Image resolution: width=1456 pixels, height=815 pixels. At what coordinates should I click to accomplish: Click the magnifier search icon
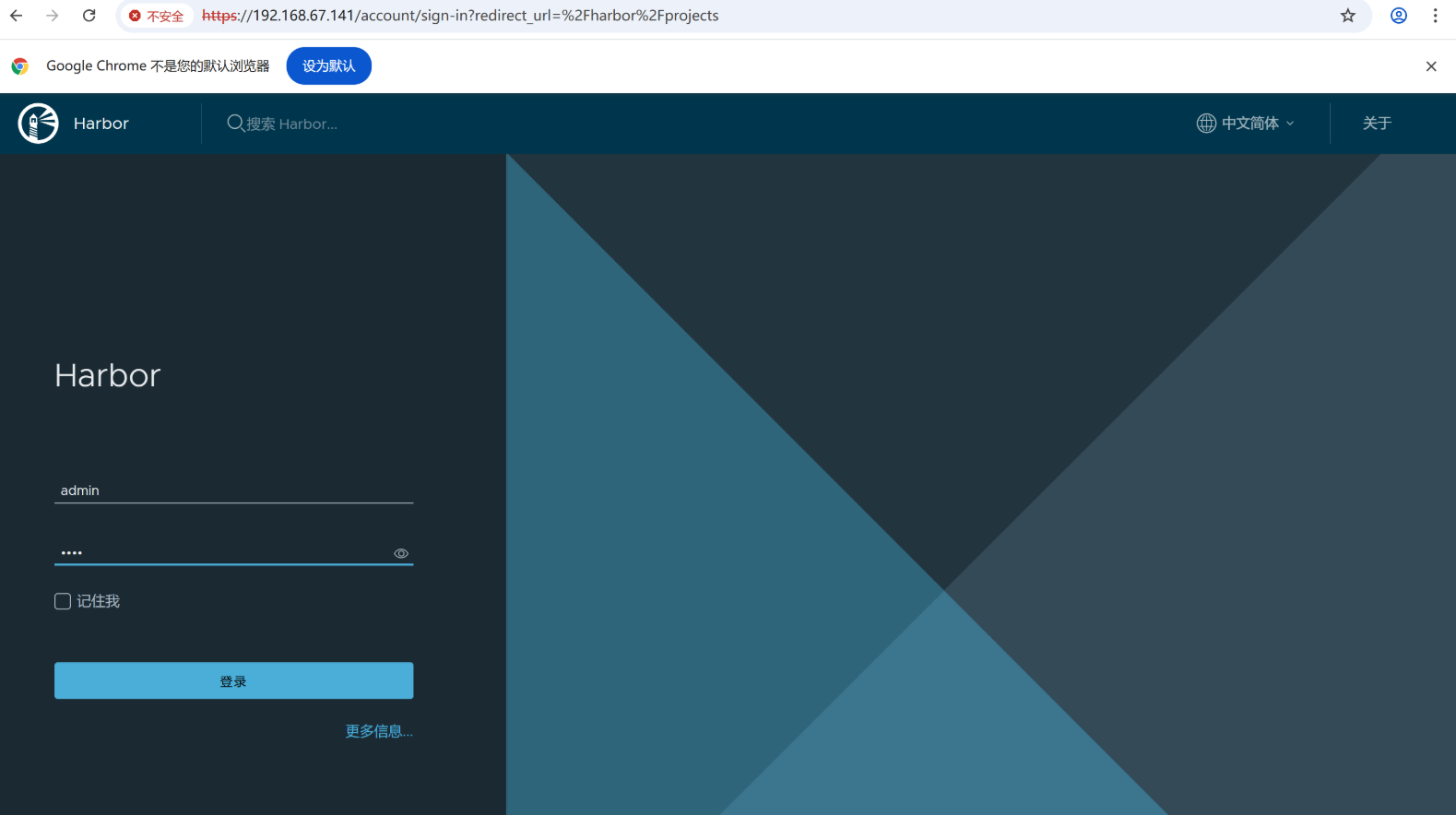[235, 123]
